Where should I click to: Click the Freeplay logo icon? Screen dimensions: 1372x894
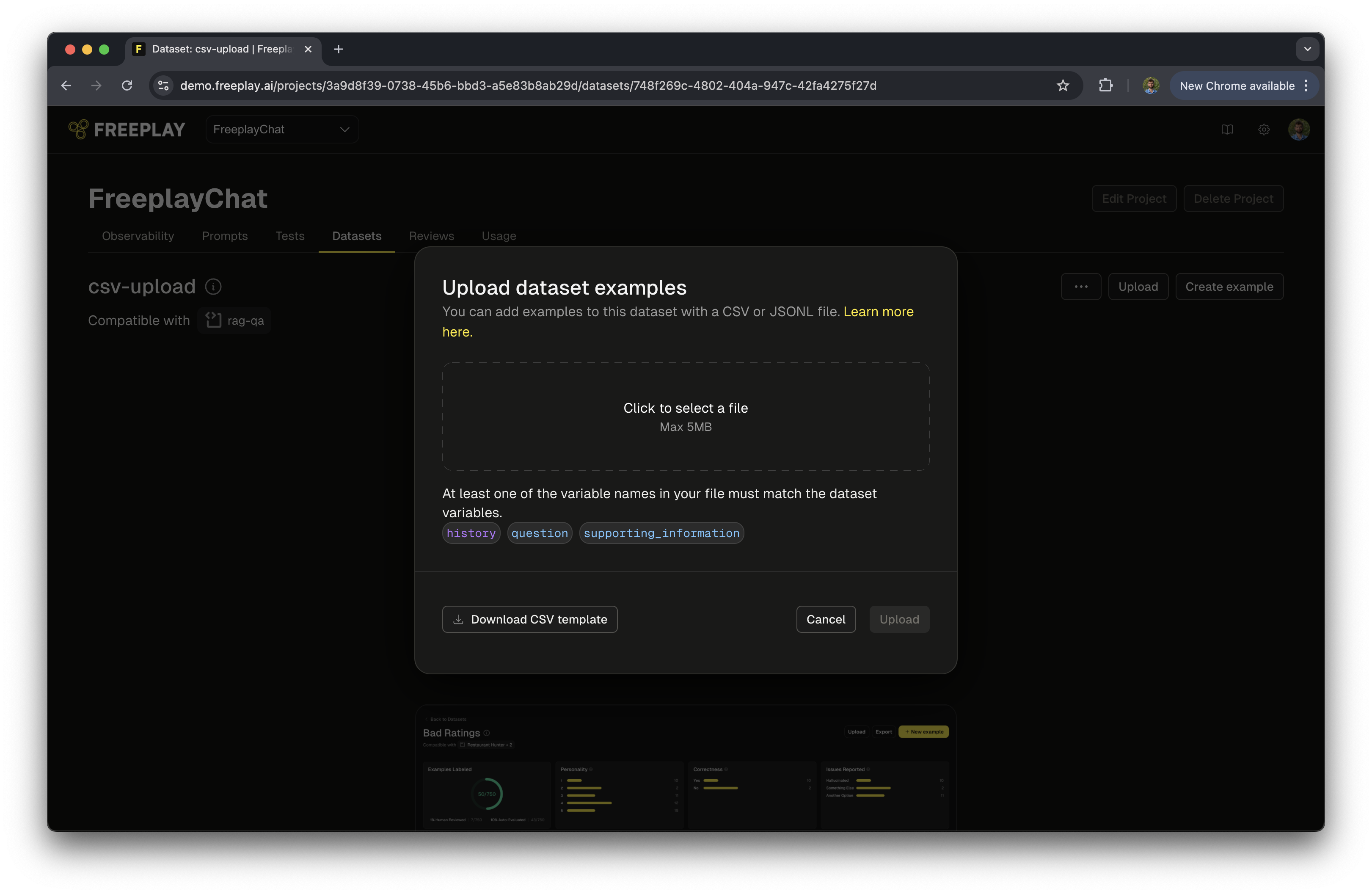[x=78, y=129]
